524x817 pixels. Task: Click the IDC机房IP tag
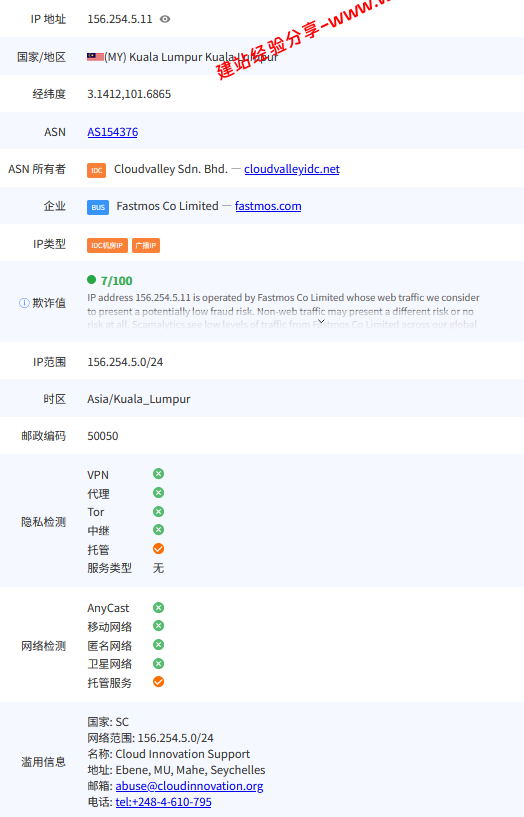click(x=107, y=245)
